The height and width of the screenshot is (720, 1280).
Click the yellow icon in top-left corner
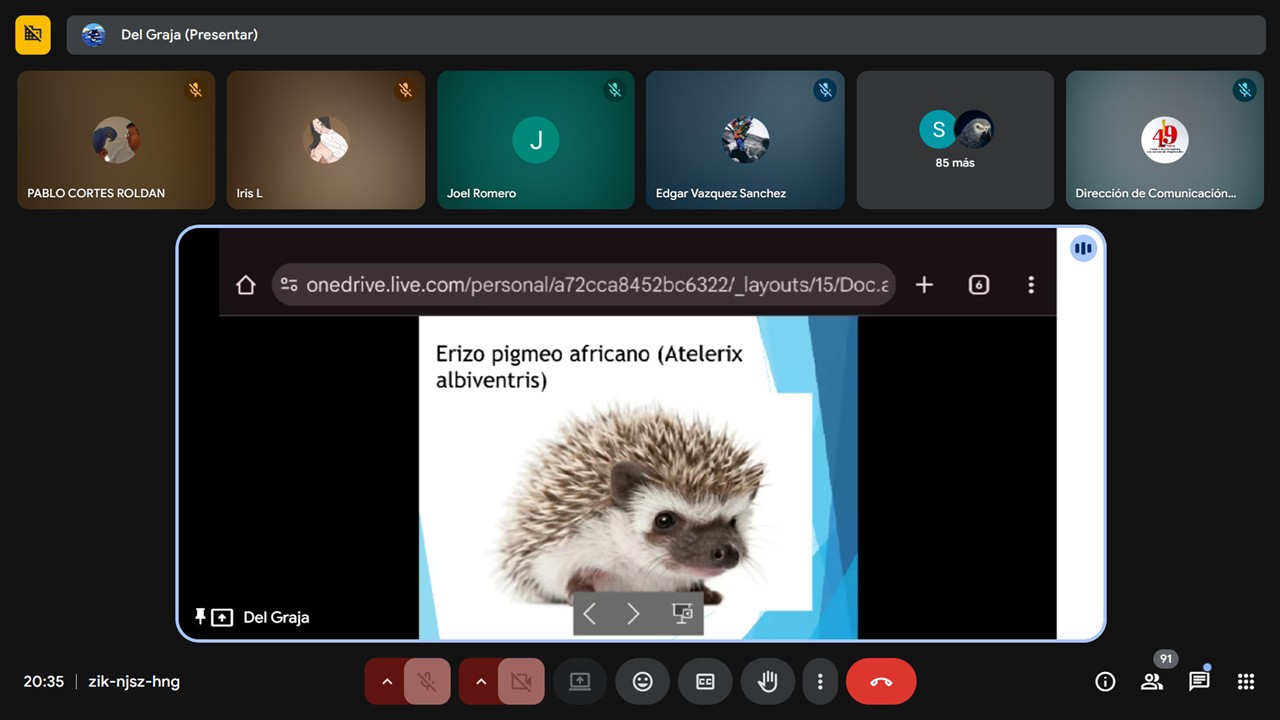coord(33,35)
